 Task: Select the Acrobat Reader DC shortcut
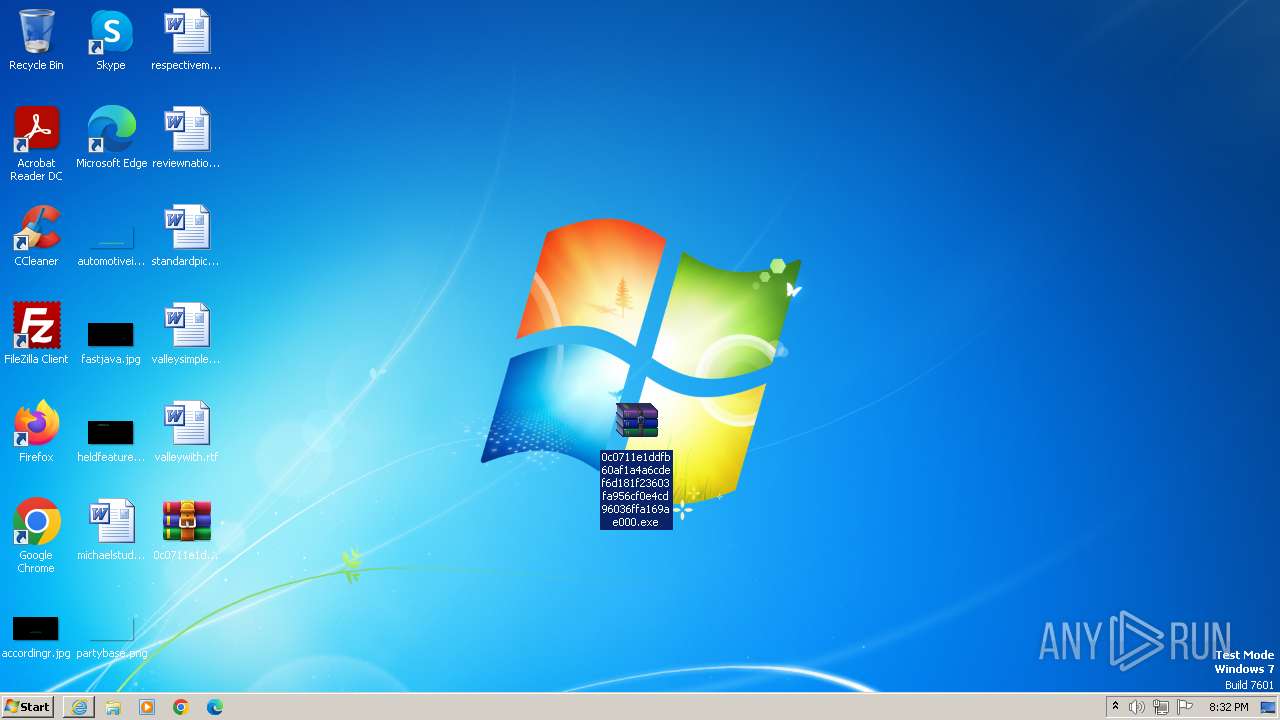(36, 144)
